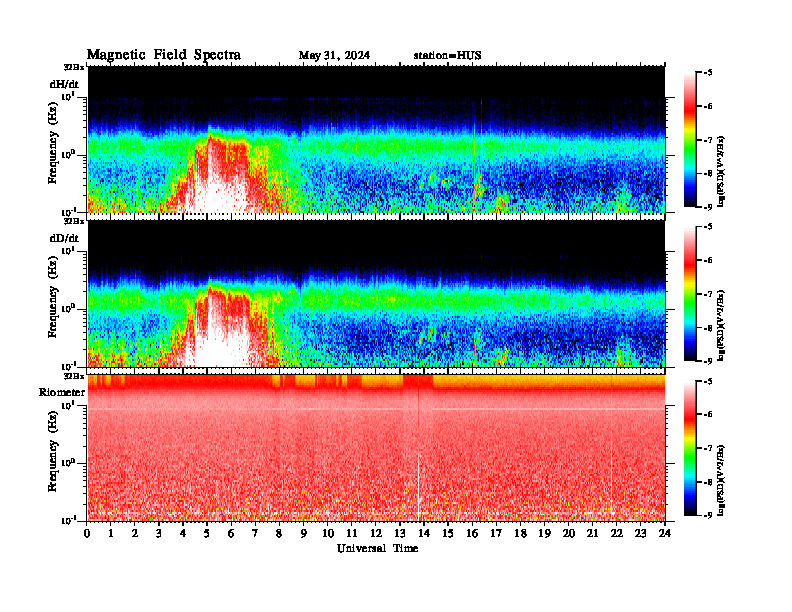
Task: Select the "dH/dt" panel label
Action: pos(64,84)
